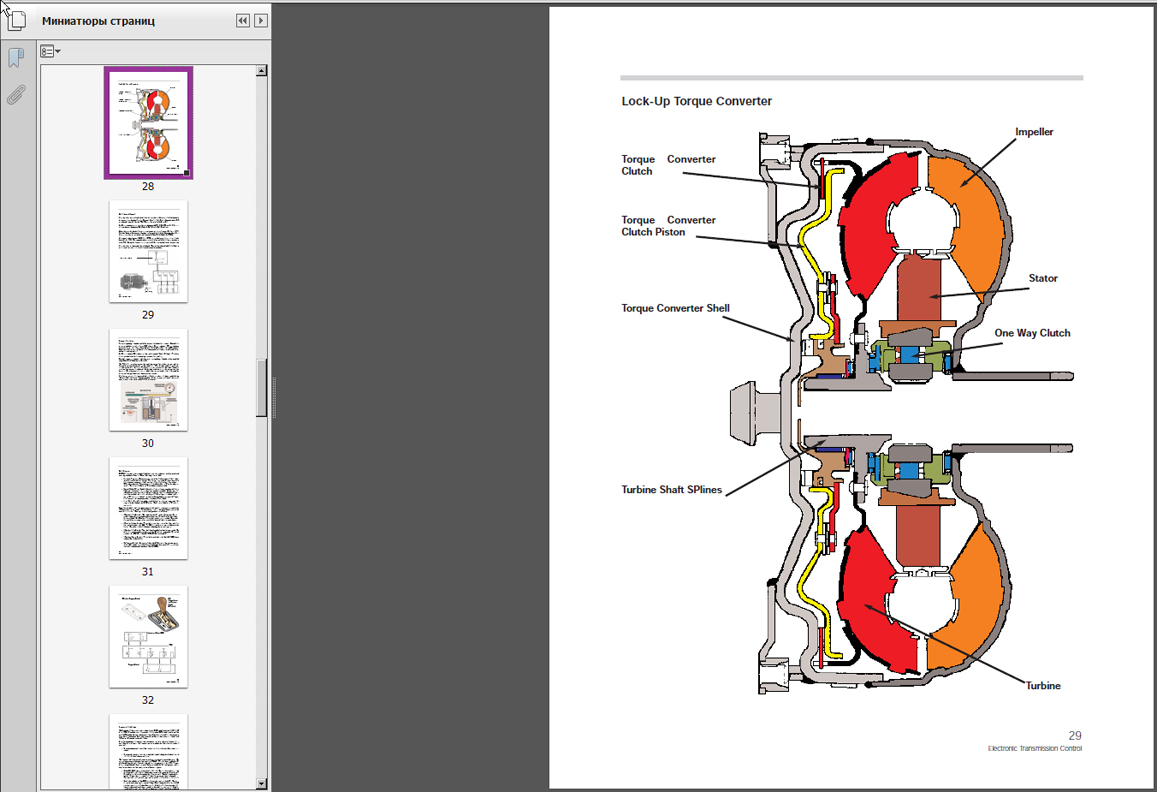Click the "Turbine Shaft SPlines" label
The width and height of the screenshot is (1157, 792).
(x=671, y=490)
